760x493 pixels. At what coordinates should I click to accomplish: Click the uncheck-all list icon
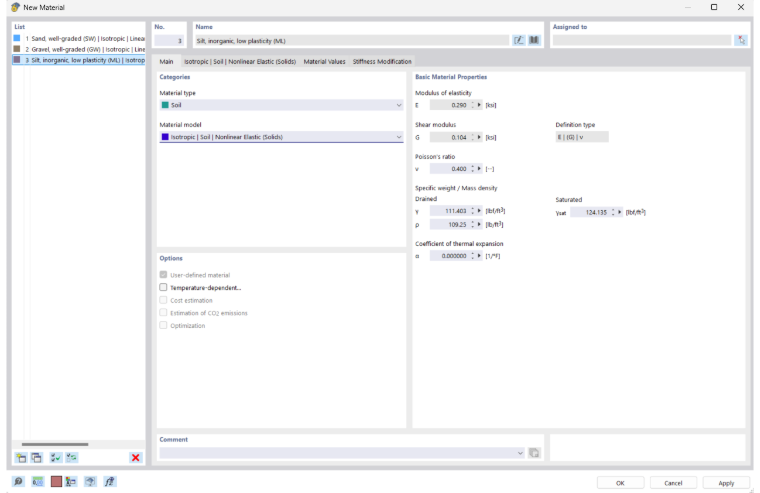click(x=72, y=458)
